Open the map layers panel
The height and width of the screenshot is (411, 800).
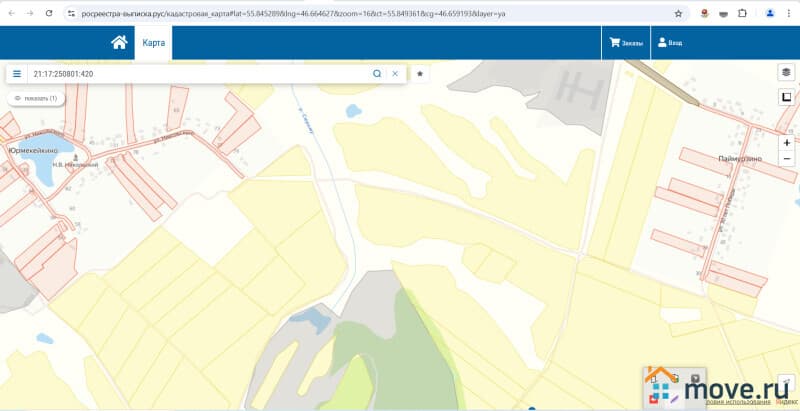786,73
